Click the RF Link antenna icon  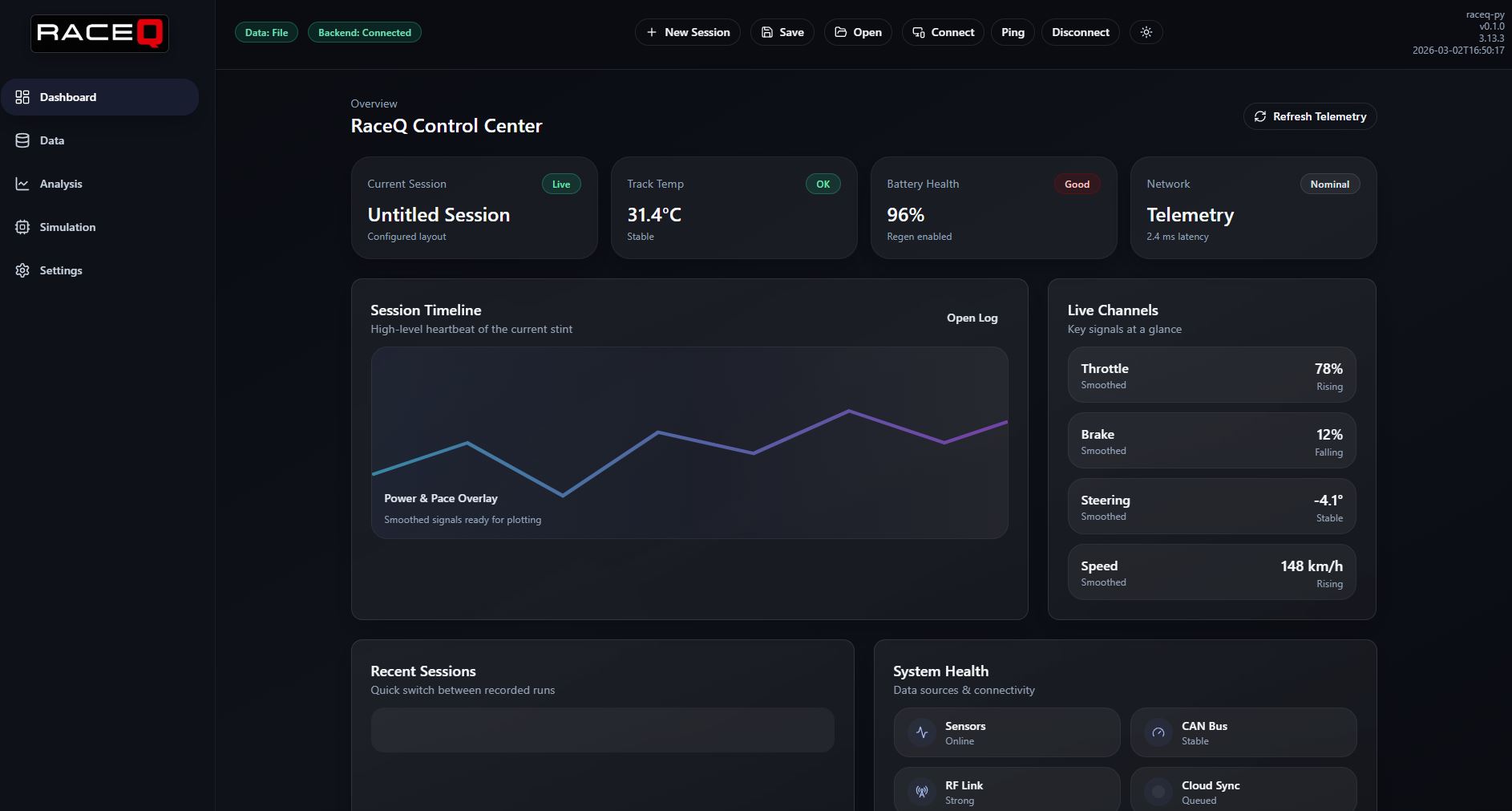tap(921, 792)
